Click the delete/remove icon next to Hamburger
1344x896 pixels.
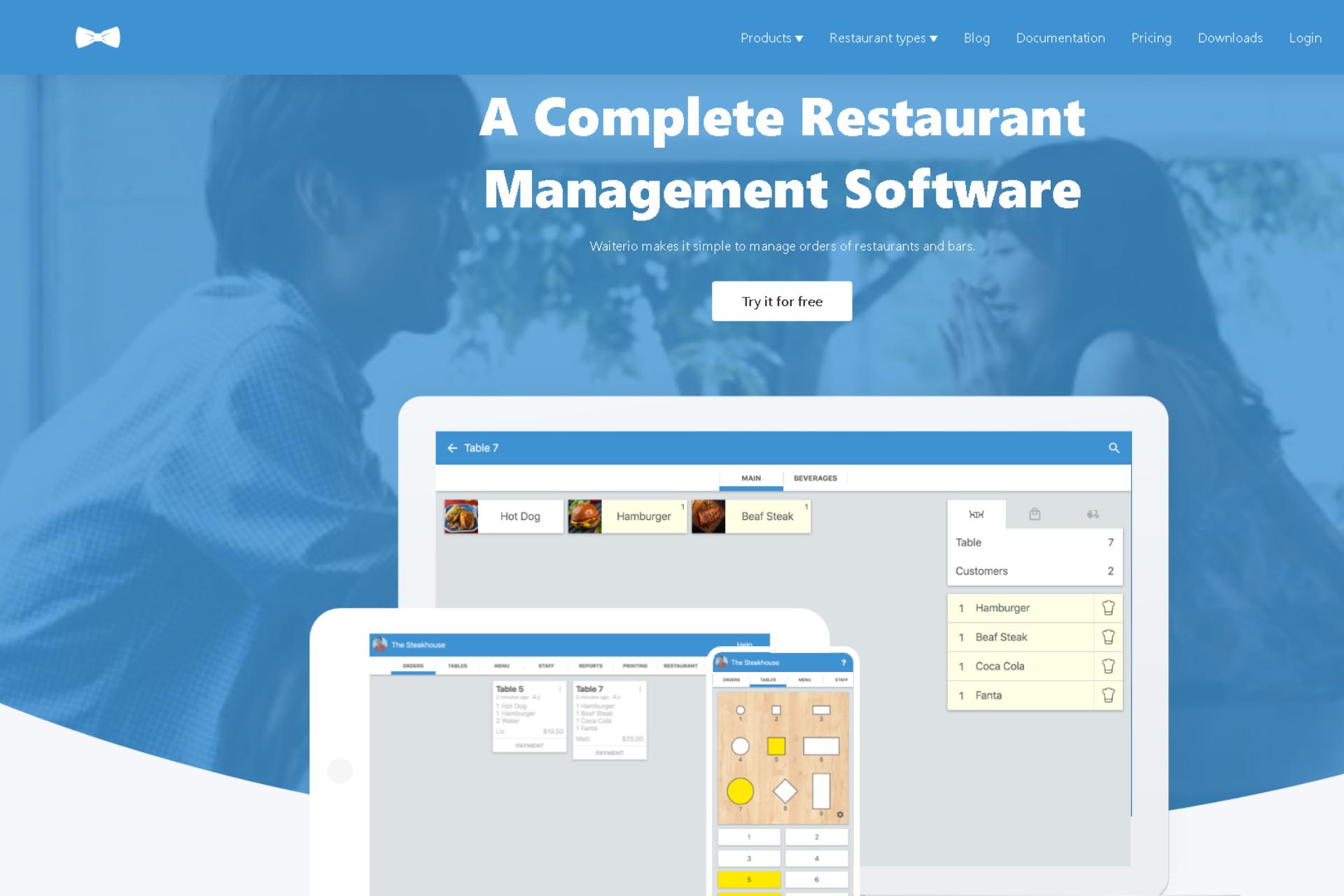point(1108,608)
